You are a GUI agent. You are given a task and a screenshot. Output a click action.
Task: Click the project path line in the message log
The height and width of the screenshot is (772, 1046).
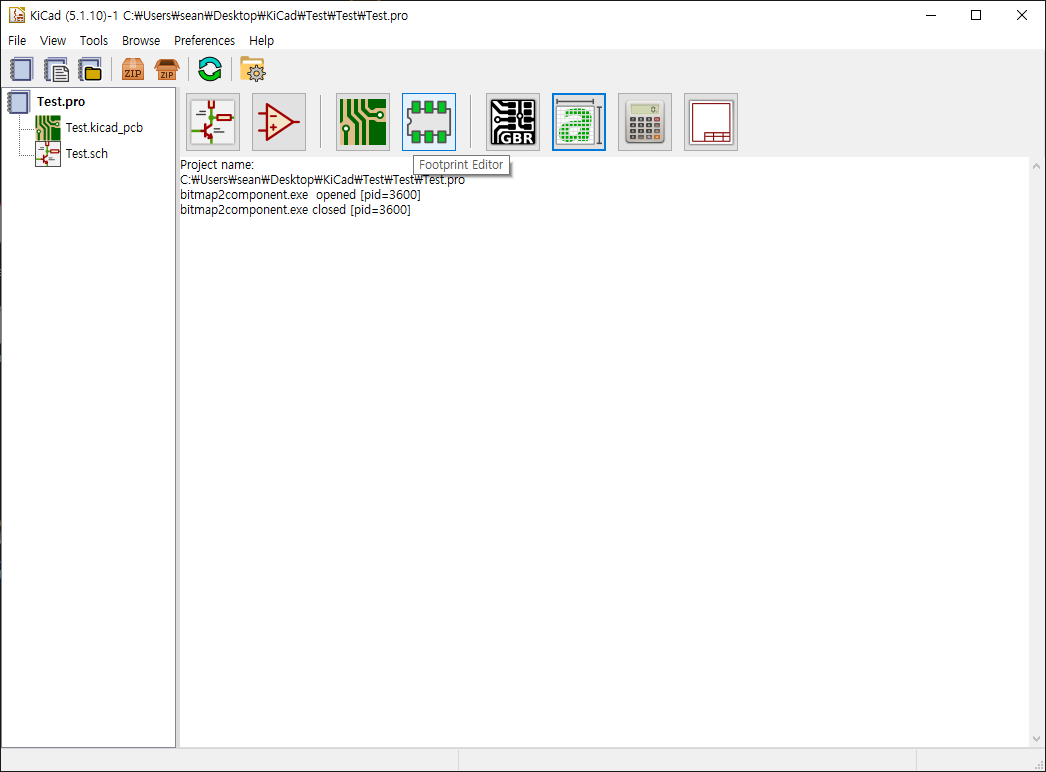(322, 179)
